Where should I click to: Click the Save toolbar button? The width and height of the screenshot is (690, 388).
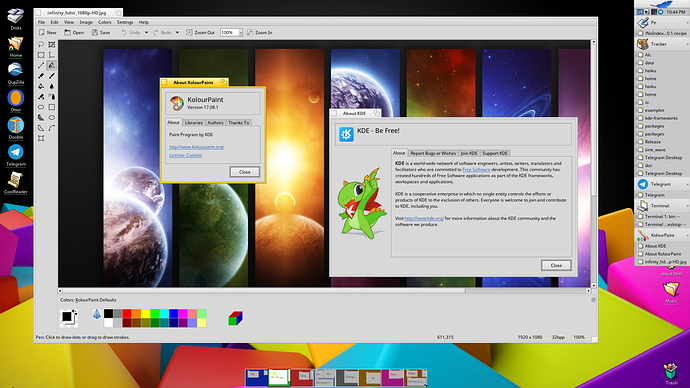101,33
